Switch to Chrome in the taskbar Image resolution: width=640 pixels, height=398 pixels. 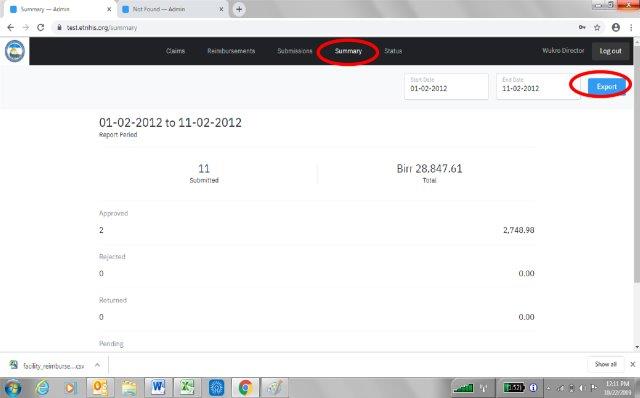245,387
